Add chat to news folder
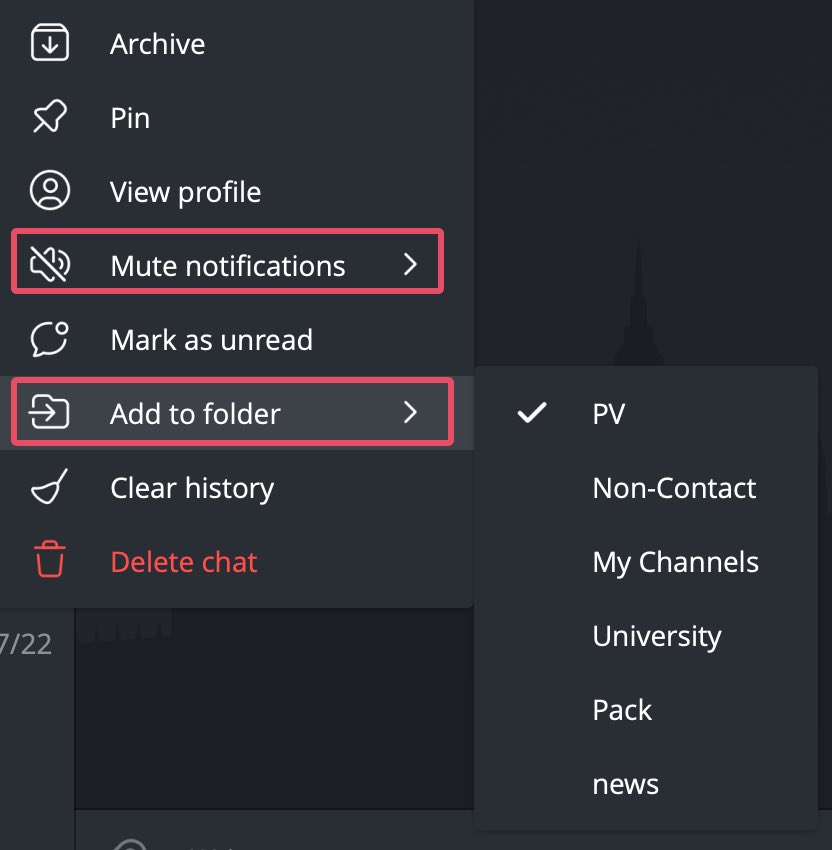This screenshot has height=850, width=832. (x=646, y=784)
